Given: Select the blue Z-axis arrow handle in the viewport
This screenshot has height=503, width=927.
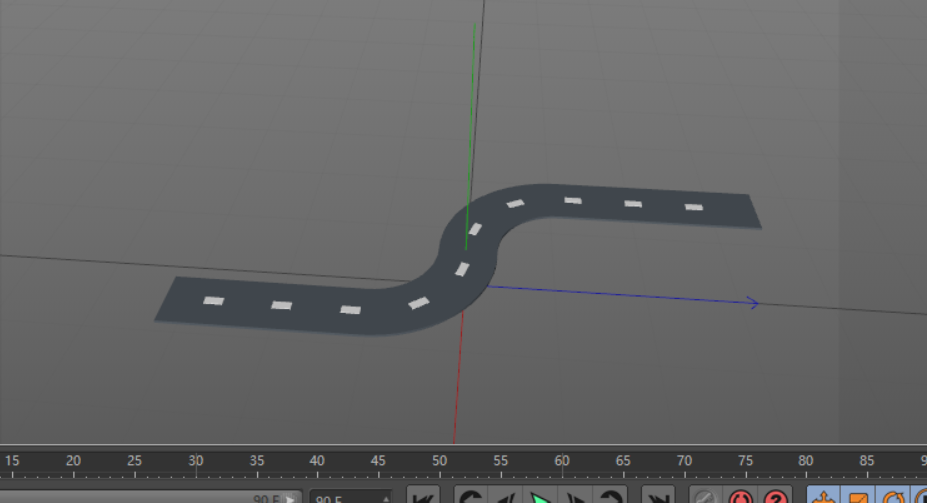Looking at the screenshot, I should click(x=753, y=303).
